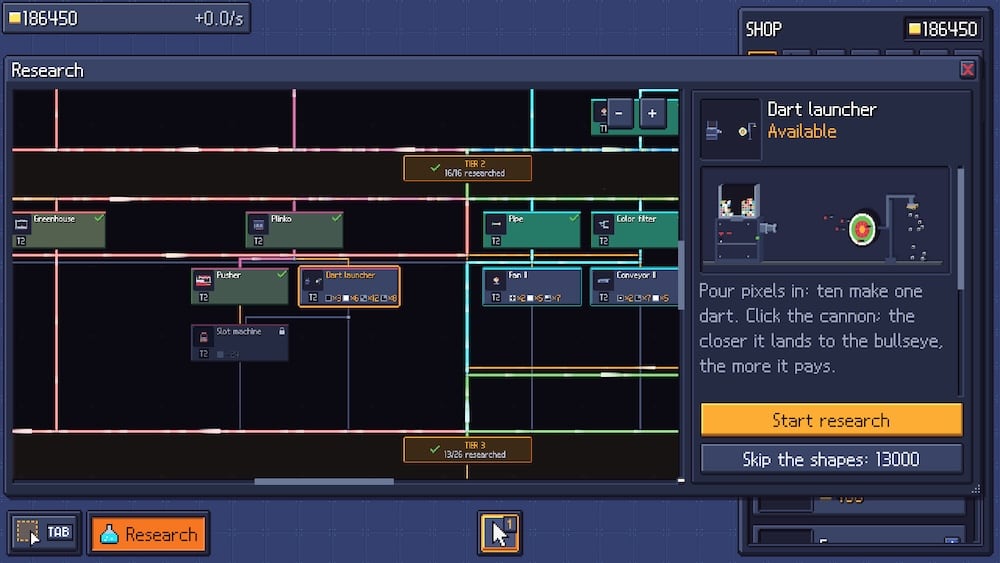
Task: Zoom in the research tree
Action: (x=652, y=114)
